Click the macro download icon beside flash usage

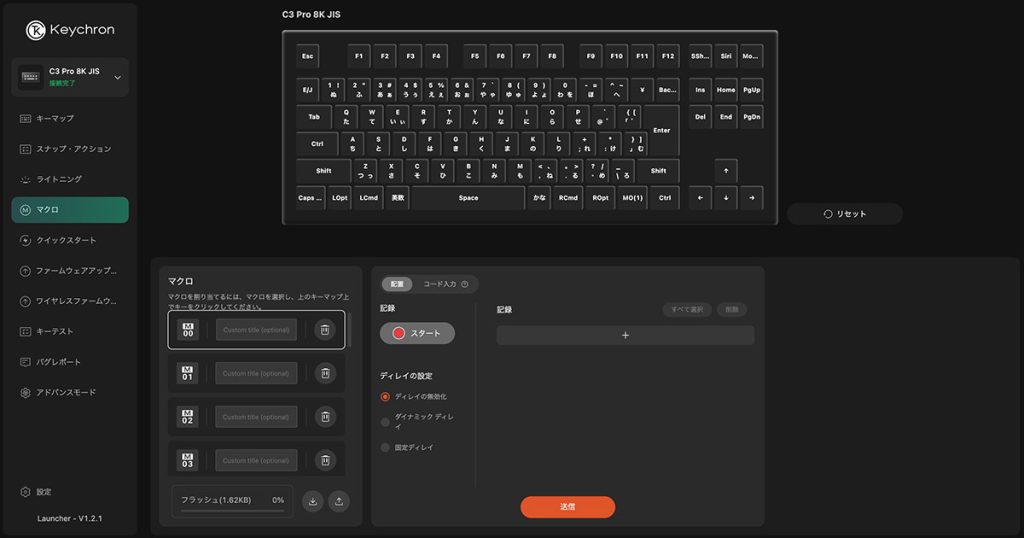point(313,501)
